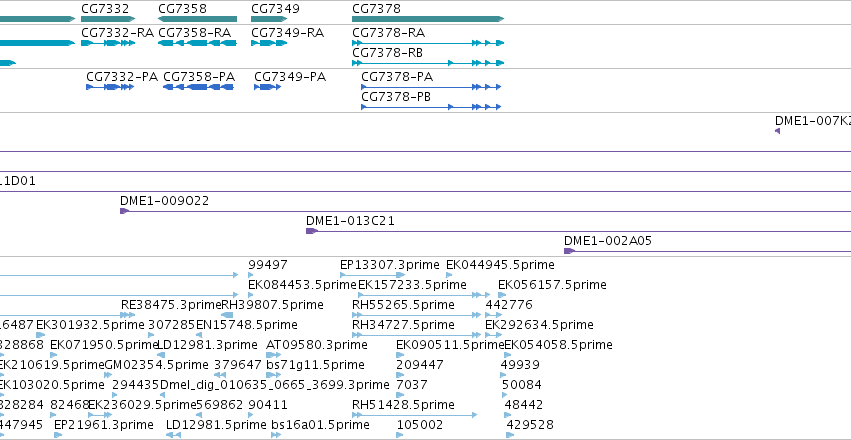Open the CG7332-RA transcript label
The width and height of the screenshot is (851, 440).
(x=118, y=33)
